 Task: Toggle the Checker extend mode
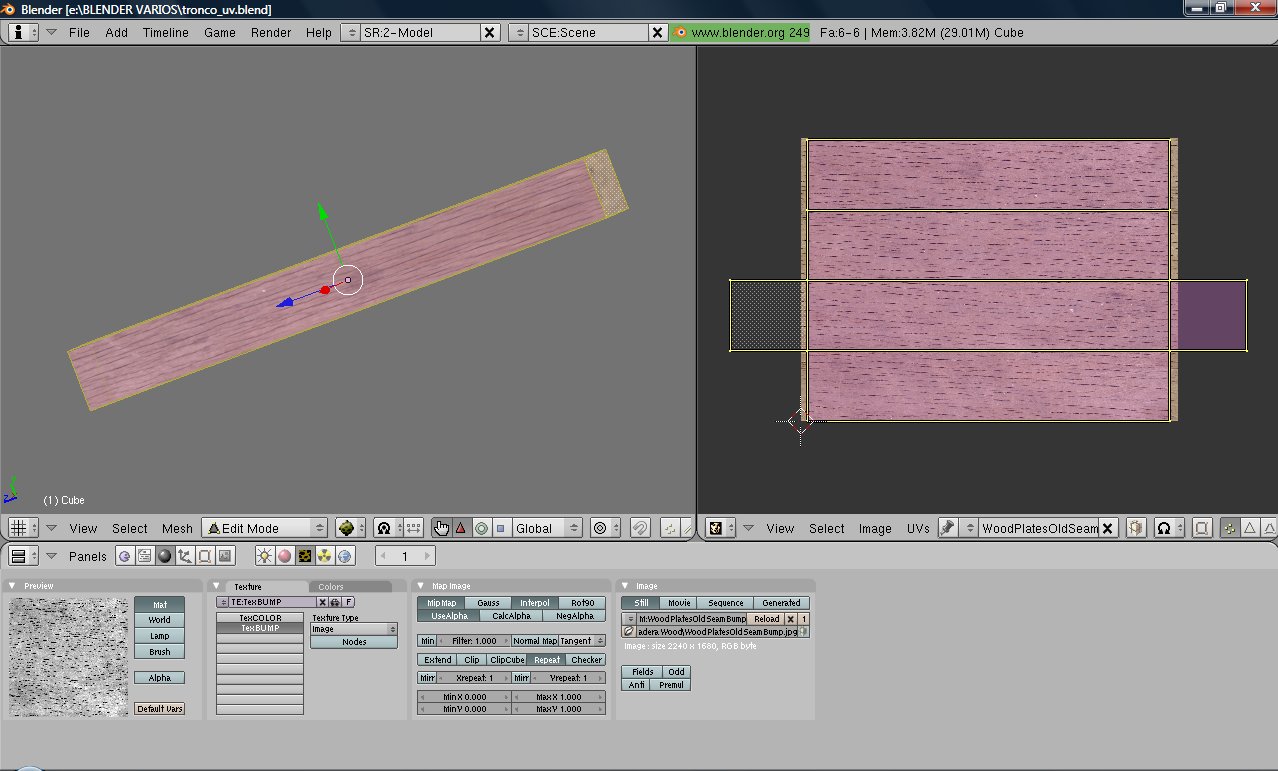[x=586, y=660]
